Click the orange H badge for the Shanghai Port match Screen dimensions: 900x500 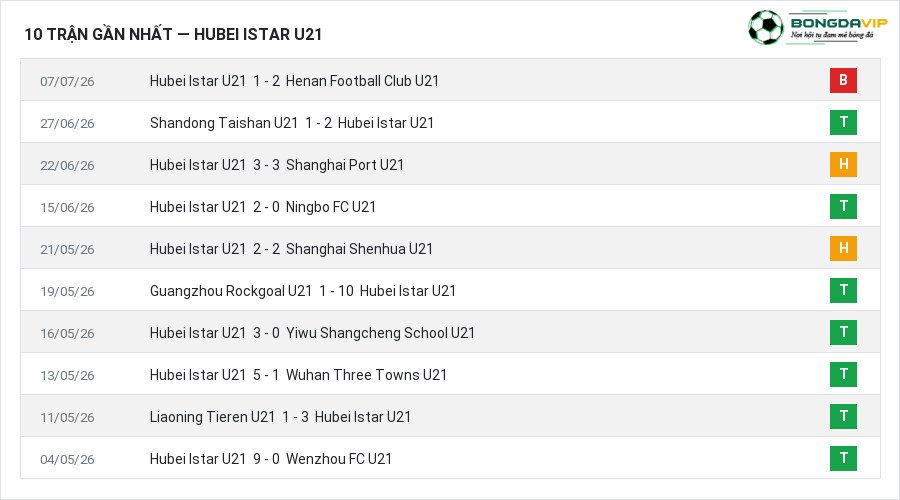click(x=843, y=164)
